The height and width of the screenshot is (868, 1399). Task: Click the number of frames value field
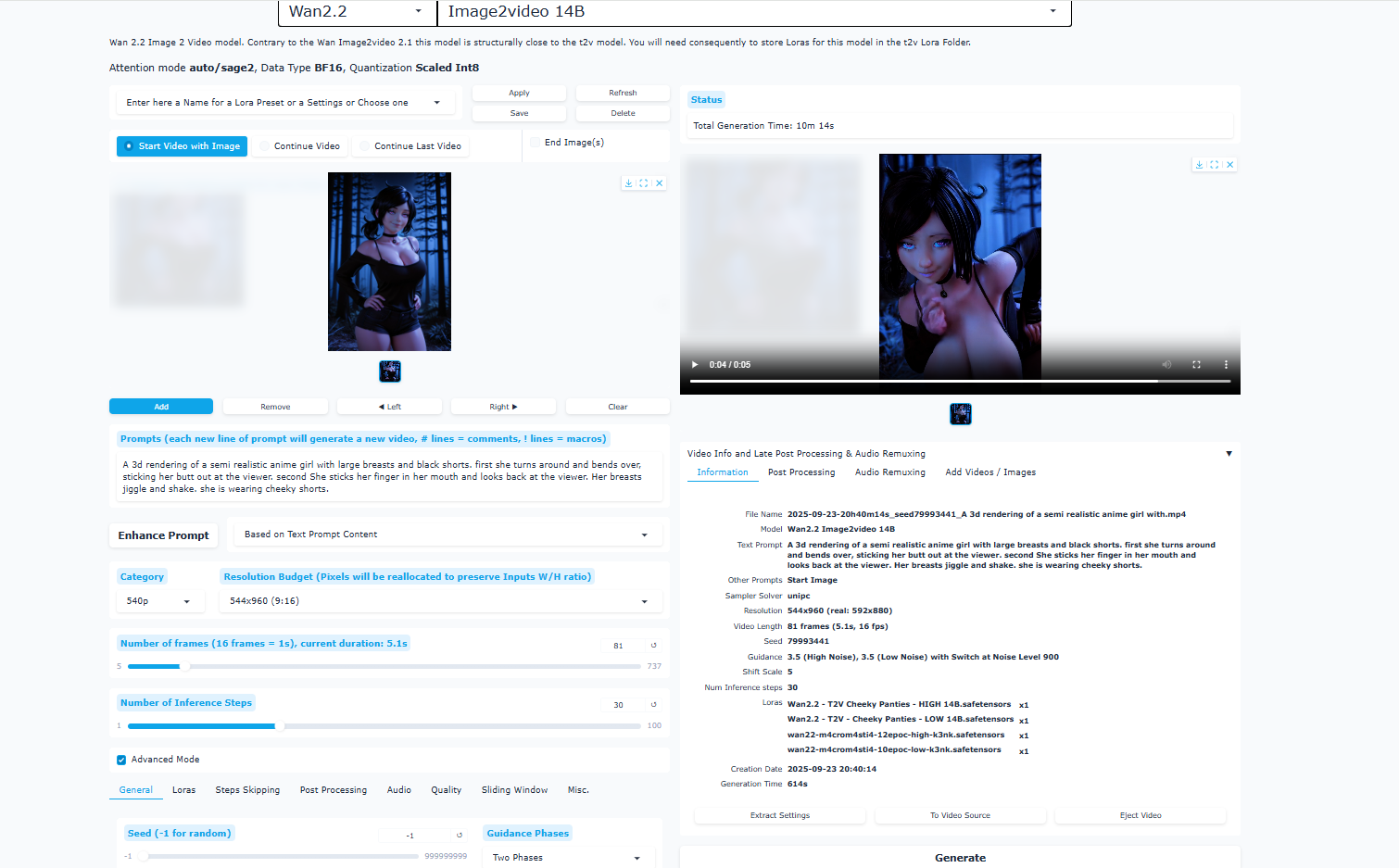[618, 646]
